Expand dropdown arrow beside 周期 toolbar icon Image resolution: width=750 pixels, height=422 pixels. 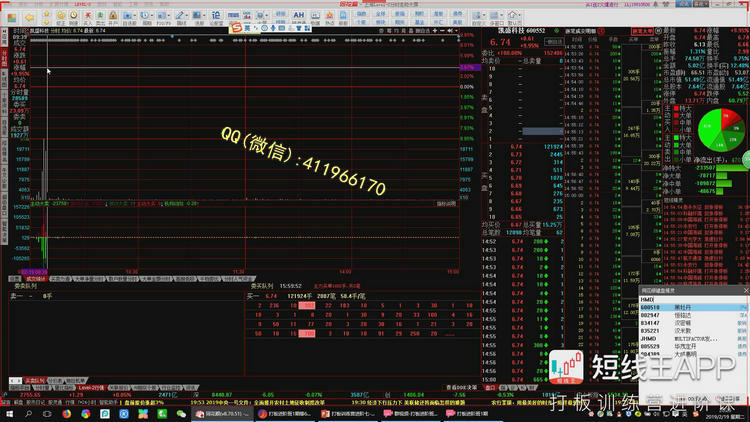tap(152, 17)
